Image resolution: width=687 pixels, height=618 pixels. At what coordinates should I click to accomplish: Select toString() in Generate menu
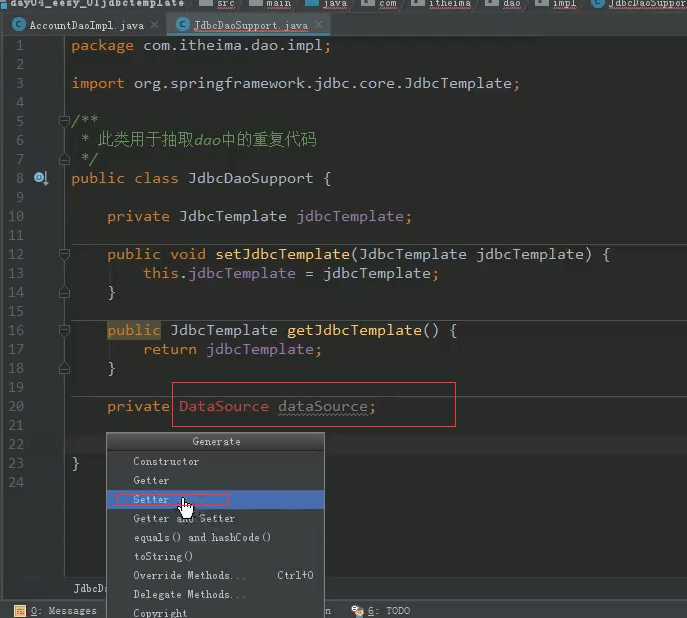pyautogui.click(x=163, y=556)
